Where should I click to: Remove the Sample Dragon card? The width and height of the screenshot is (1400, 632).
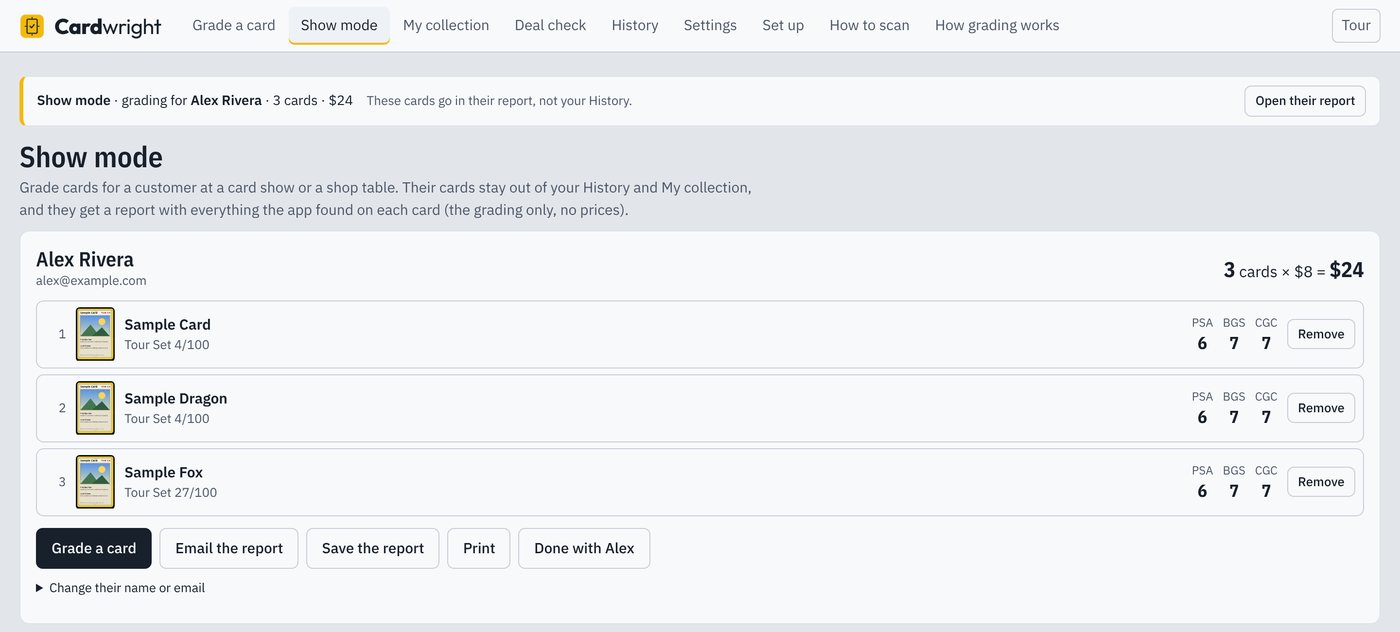coord(1321,408)
